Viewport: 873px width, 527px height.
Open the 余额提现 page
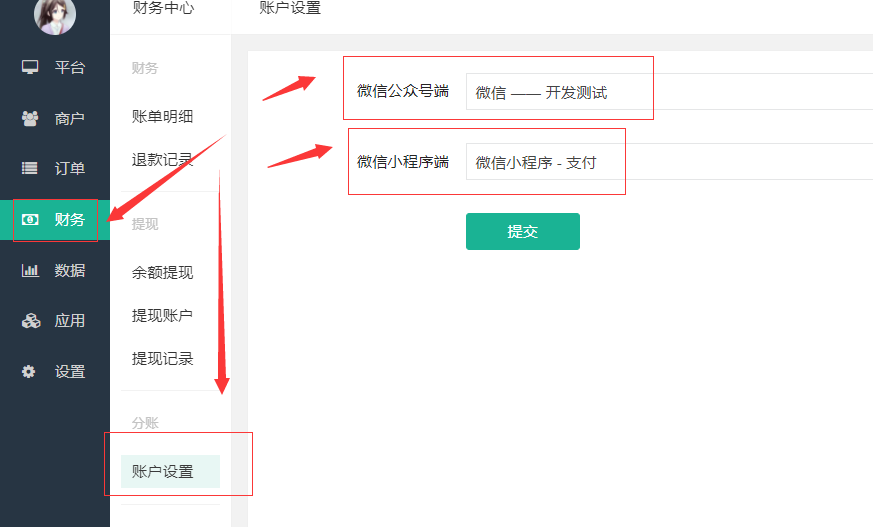pos(163,272)
